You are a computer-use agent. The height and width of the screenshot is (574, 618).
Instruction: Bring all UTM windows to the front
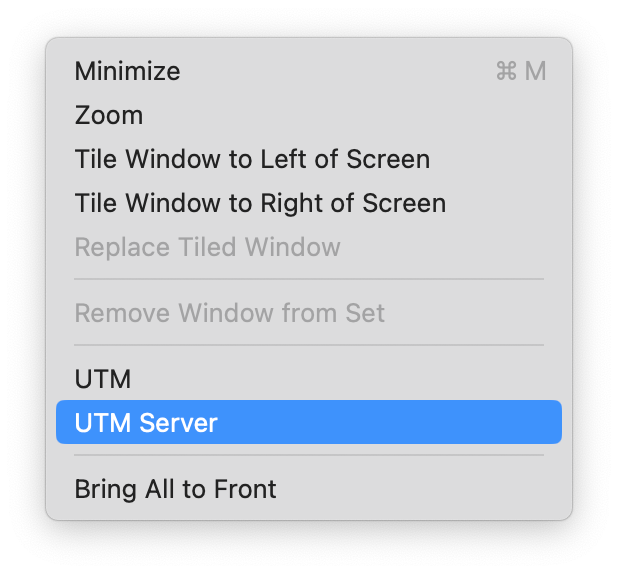click(x=175, y=489)
